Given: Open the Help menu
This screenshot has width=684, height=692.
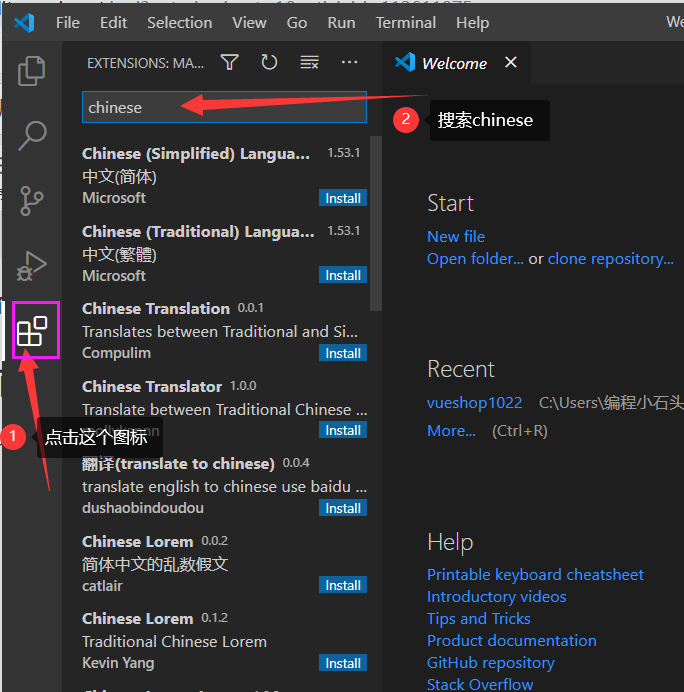Looking at the screenshot, I should 472,23.
